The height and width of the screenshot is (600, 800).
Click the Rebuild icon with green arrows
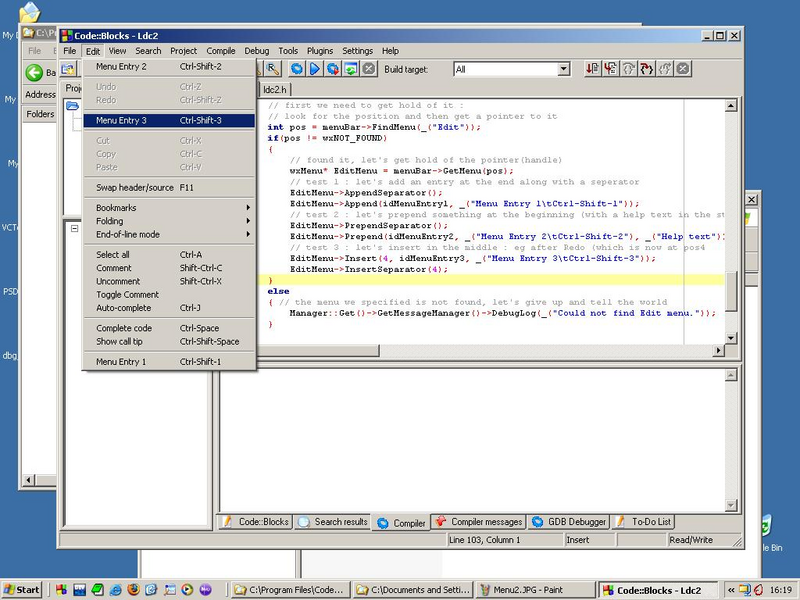351,69
